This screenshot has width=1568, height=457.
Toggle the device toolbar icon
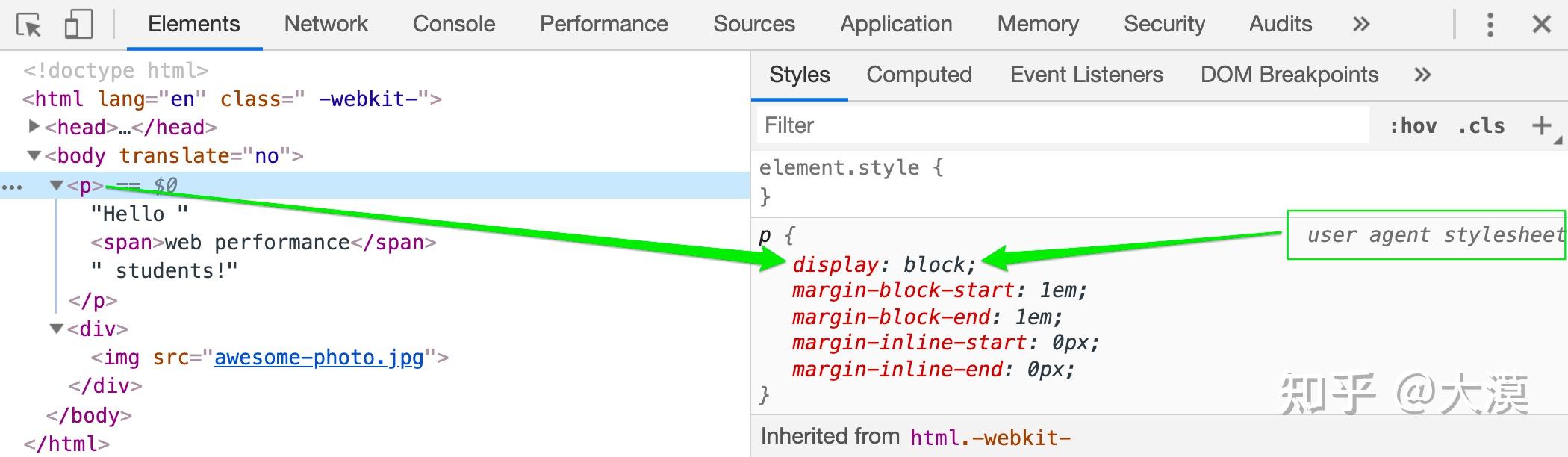click(x=78, y=25)
